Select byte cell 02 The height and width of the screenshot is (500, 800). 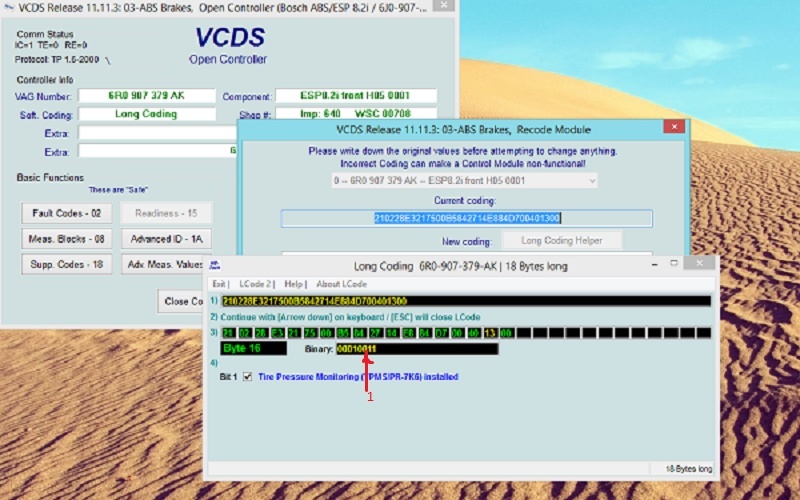point(245,333)
